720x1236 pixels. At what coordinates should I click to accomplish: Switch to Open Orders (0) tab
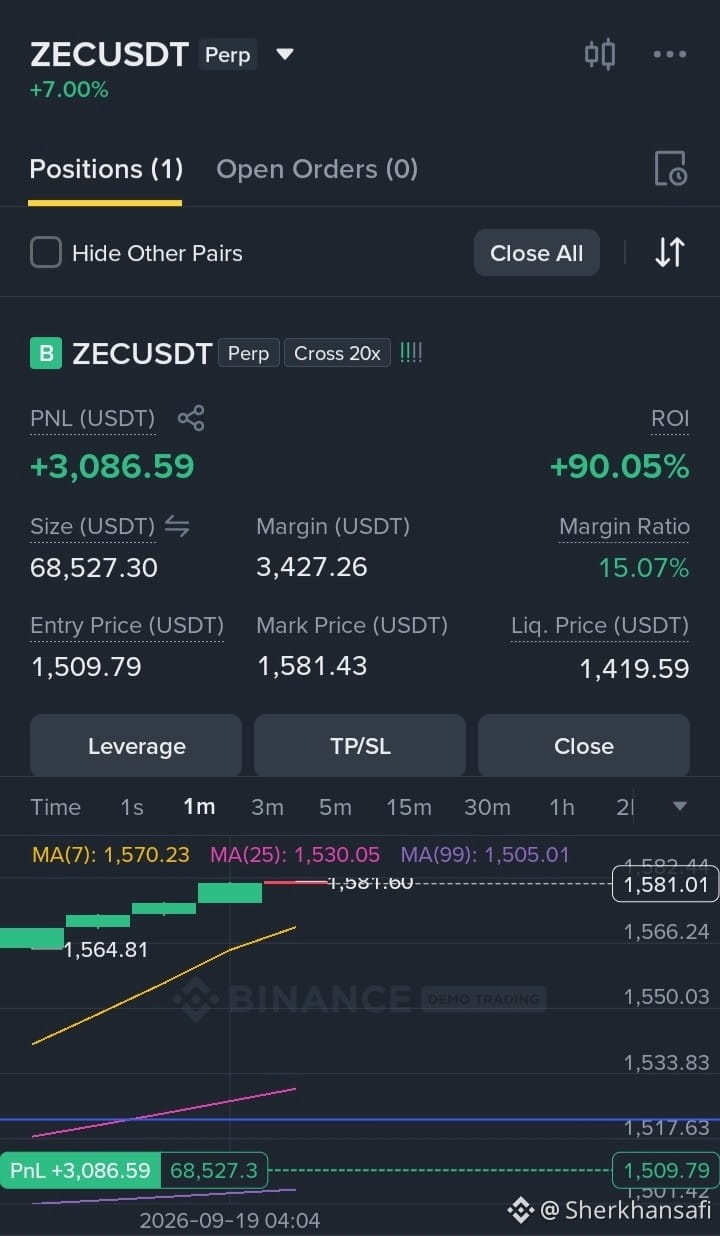pos(317,169)
